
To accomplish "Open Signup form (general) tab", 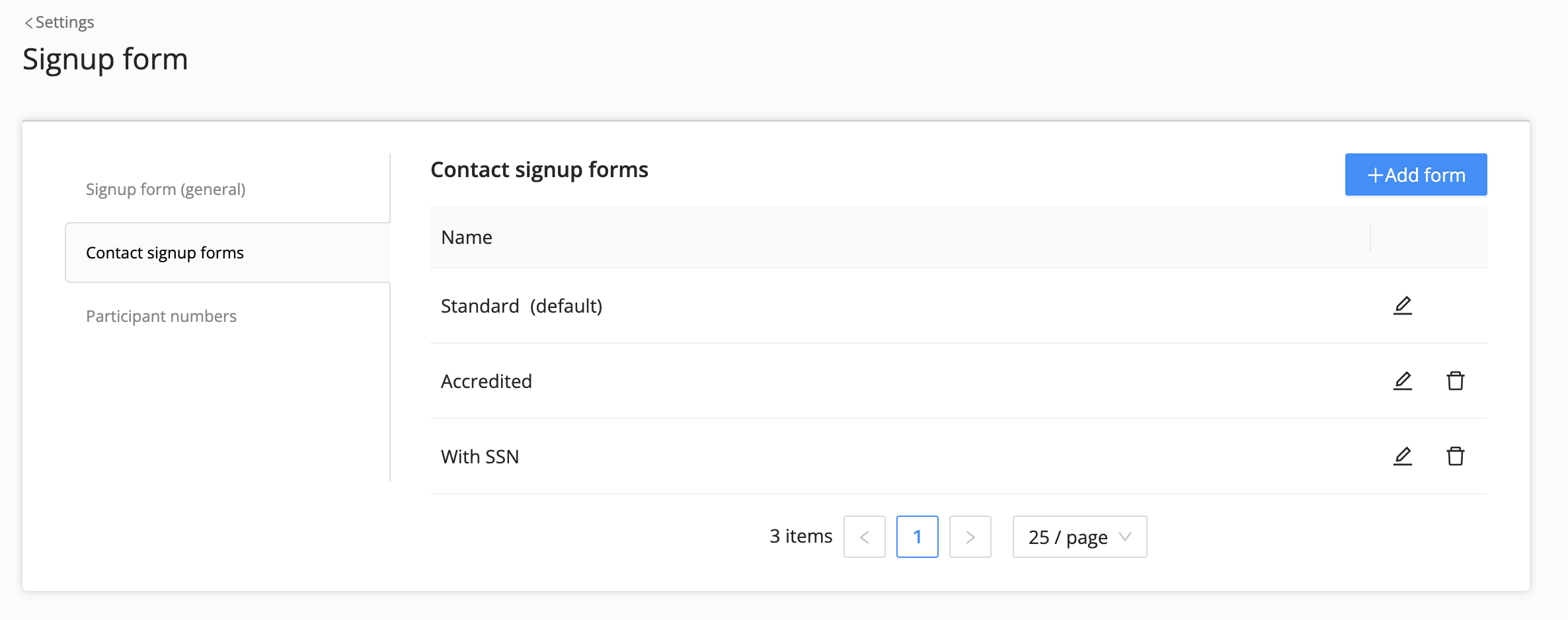I will [x=165, y=190].
